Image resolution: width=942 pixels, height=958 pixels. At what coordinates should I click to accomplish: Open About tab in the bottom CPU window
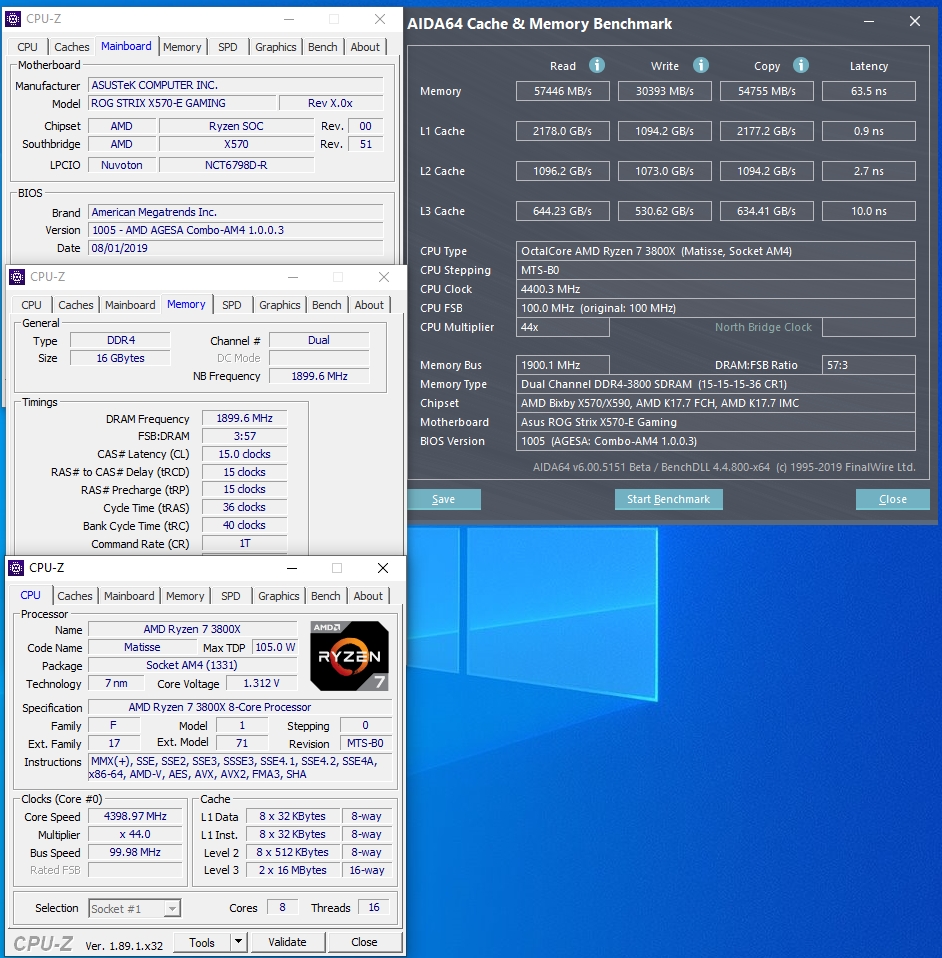click(x=368, y=596)
